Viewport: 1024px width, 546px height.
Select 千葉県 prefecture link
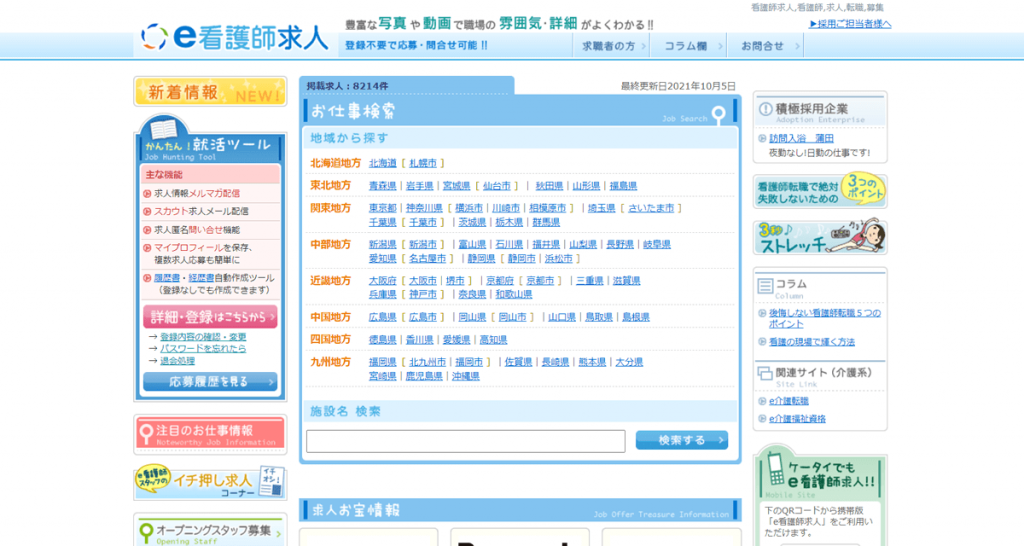point(383,223)
